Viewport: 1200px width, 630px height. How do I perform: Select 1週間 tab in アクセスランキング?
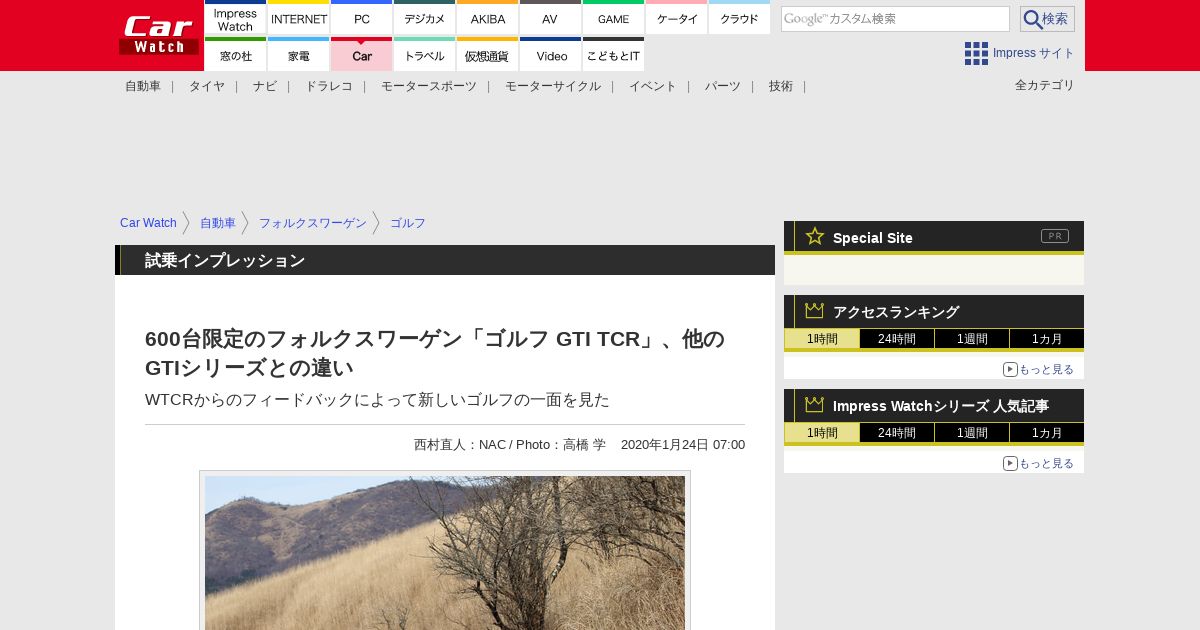(972, 338)
